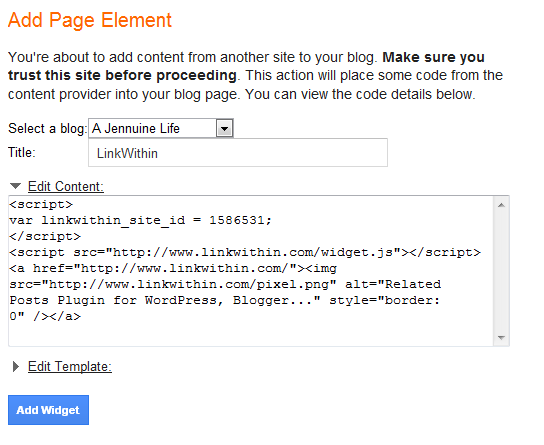The image size is (544, 445).
Task: Click the Select a blog label
Action: click(x=48, y=128)
